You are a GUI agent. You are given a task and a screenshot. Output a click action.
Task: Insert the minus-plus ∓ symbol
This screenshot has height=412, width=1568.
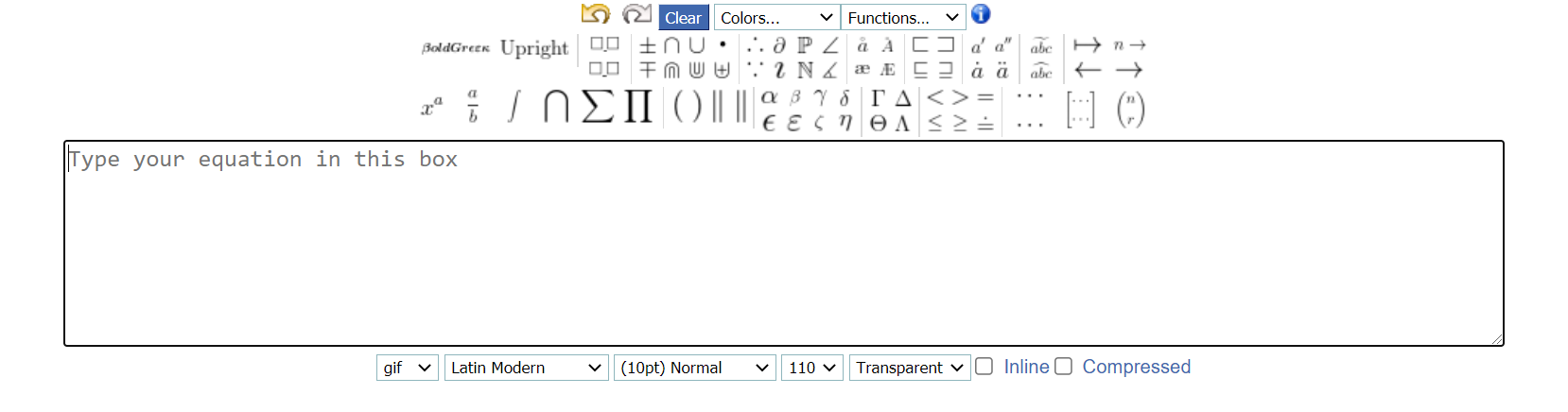click(647, 70)
